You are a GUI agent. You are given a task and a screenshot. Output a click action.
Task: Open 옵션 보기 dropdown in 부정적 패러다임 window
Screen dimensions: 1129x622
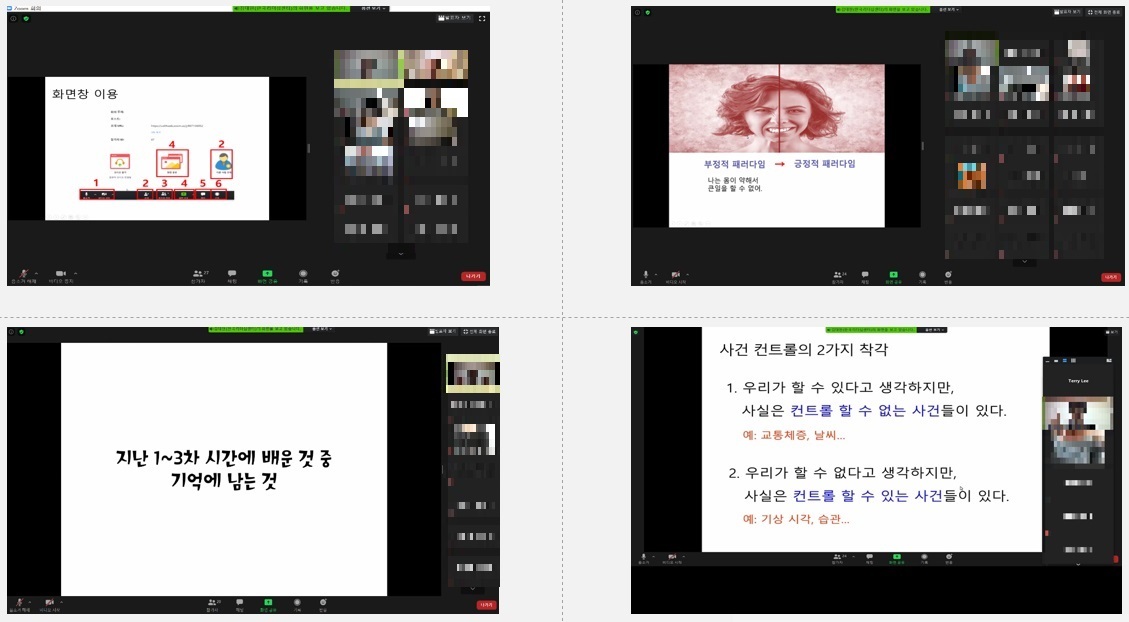[x=948, y=9]
